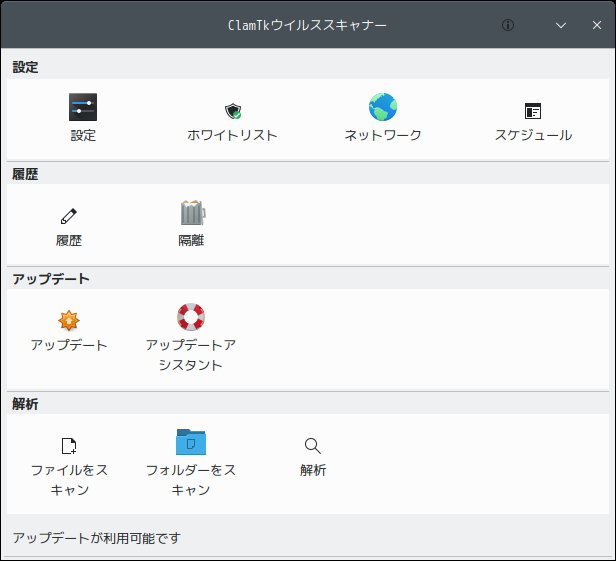Viewport: 616px width, 561px height.
Task: Select the 解析 section heading
Action: coord(25,404)
